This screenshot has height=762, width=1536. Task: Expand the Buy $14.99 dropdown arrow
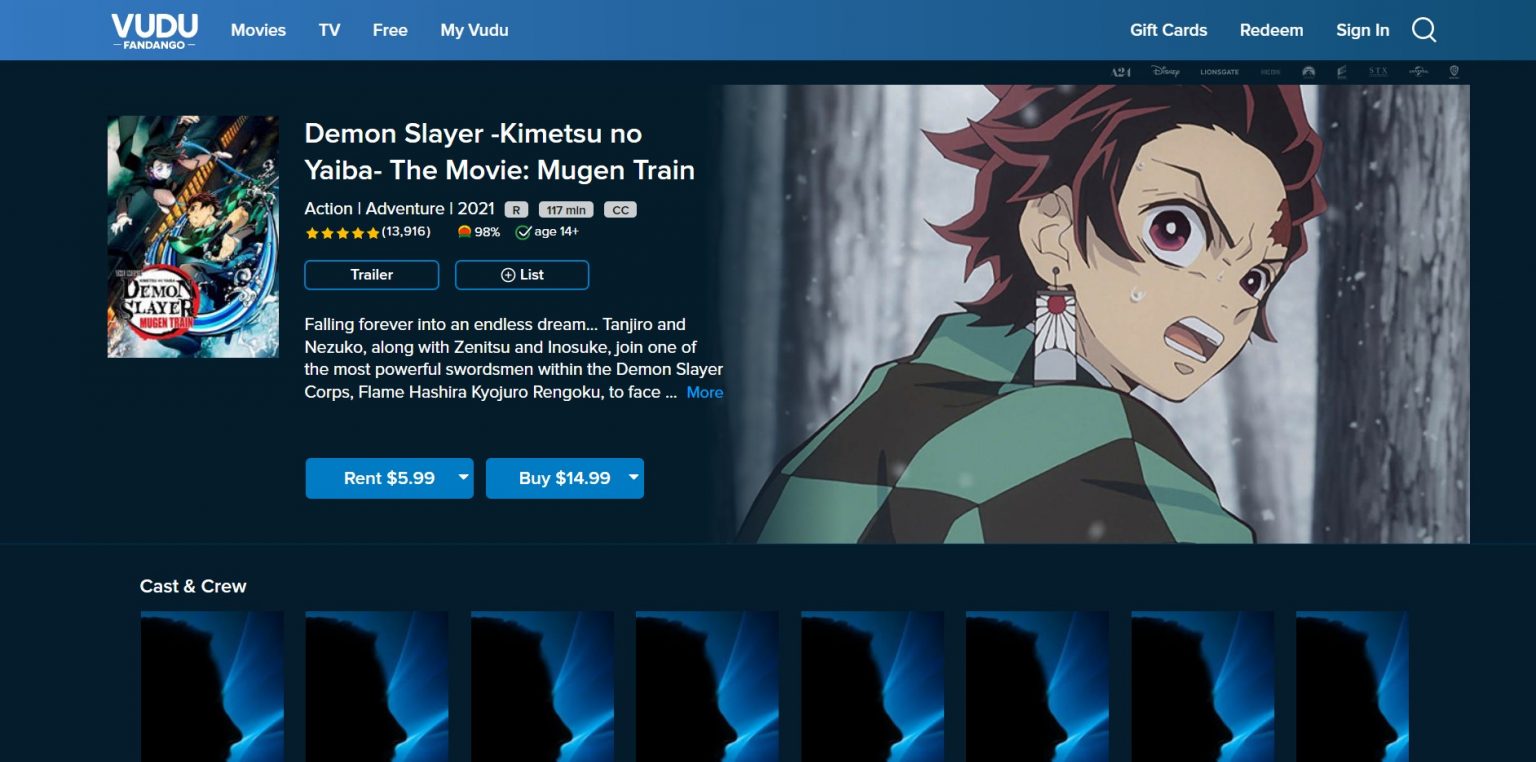633,478
